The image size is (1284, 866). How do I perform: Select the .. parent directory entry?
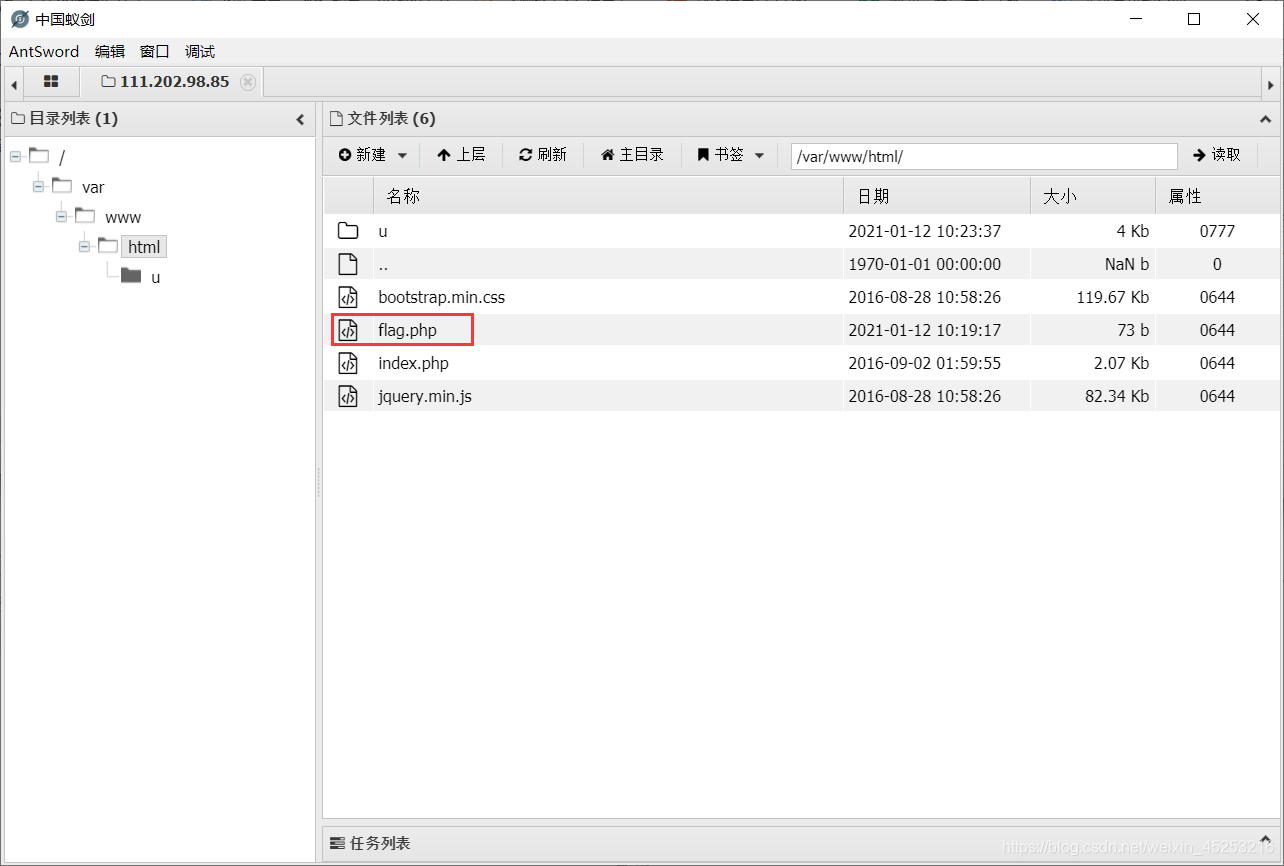coord(383,265)
